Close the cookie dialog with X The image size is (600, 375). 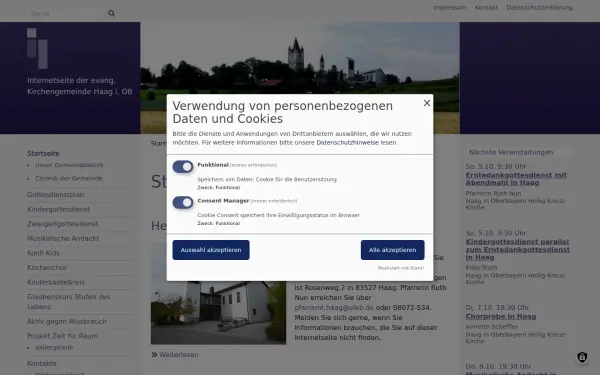pos(427,103)
